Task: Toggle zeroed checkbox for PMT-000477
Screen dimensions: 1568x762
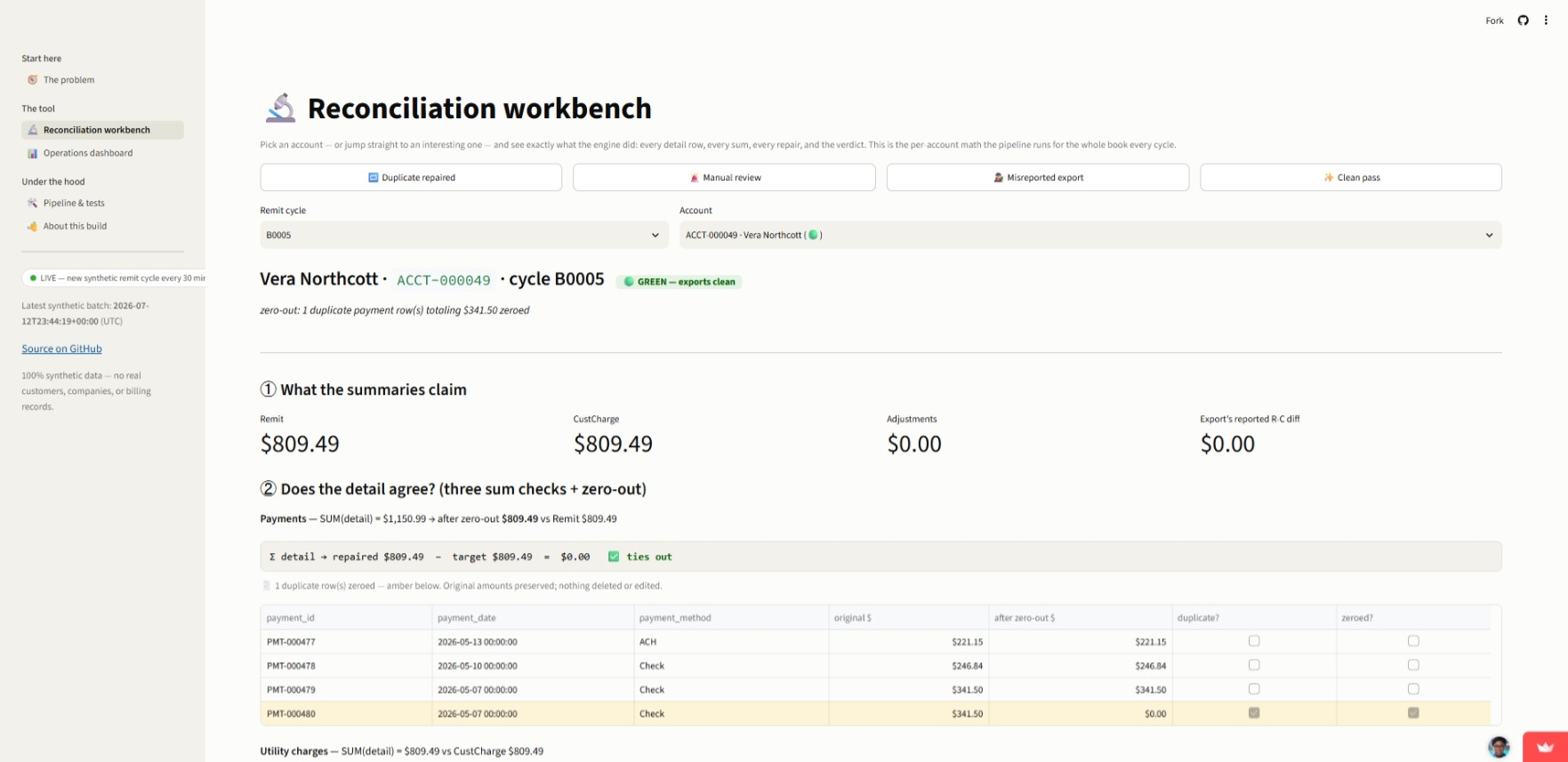Action: (1413, 641)
